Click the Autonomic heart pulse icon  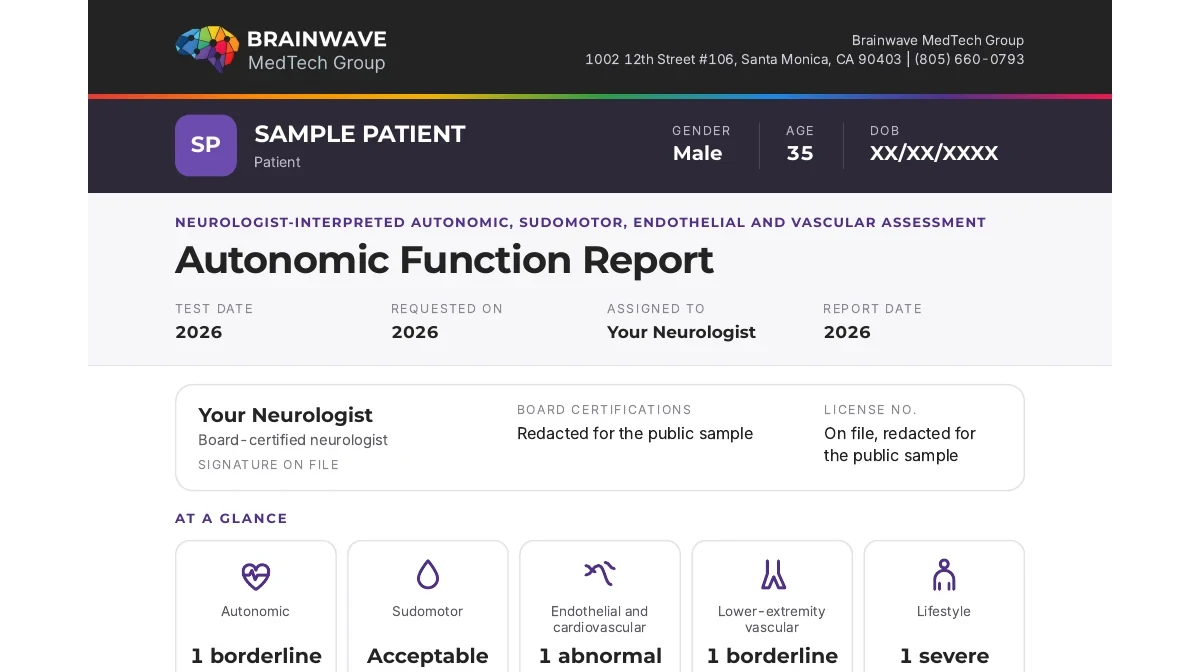point(256,575)
